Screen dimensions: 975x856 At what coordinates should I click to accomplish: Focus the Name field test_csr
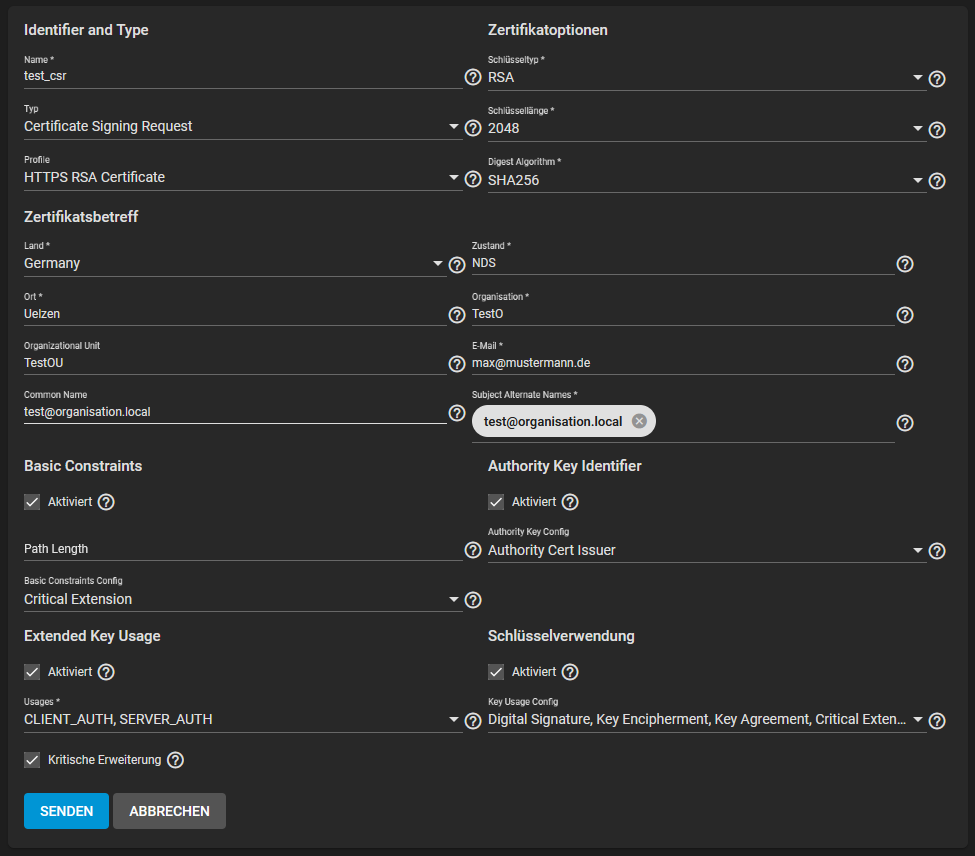(243, 76)
